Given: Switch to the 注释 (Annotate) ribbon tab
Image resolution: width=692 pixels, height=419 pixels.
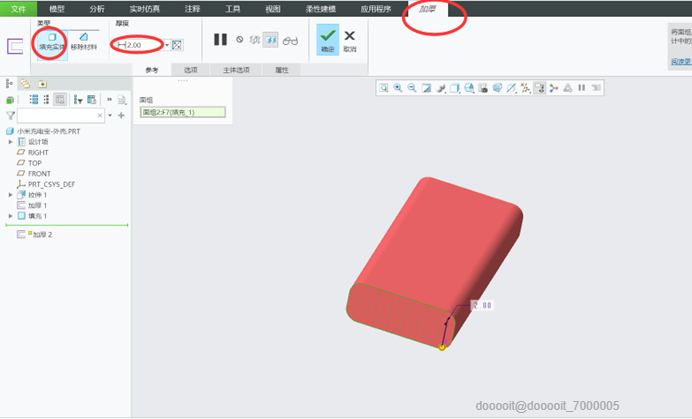Looking at the screenshot, I should (192, 9).
